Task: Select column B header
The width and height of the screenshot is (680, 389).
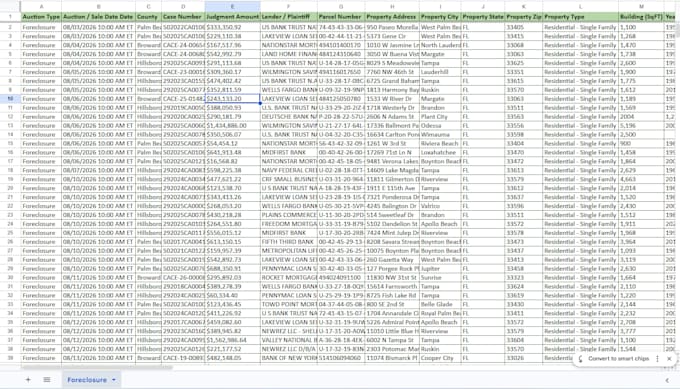Action: [98, 6]
